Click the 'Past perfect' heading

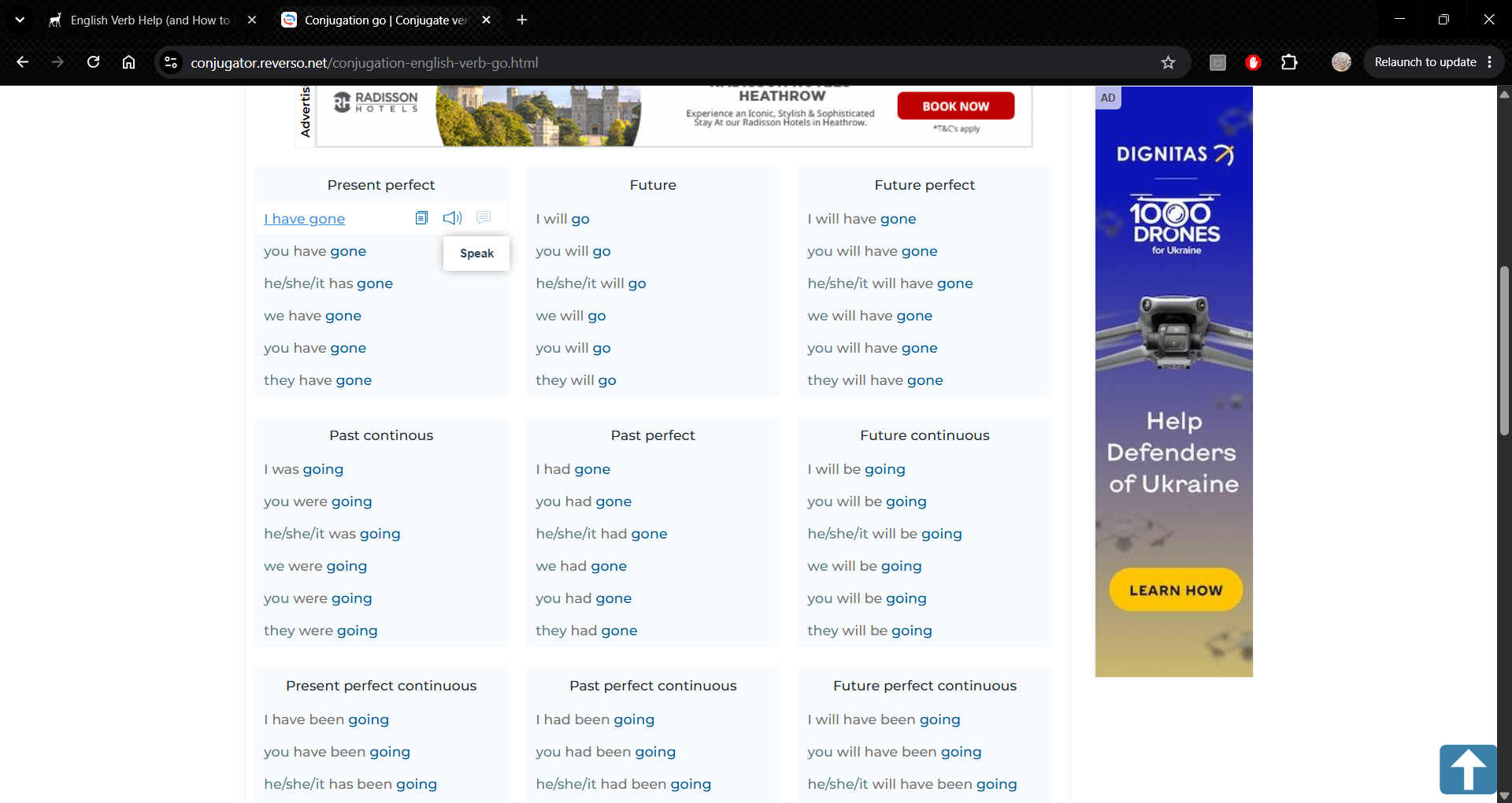tap(653, 435)
